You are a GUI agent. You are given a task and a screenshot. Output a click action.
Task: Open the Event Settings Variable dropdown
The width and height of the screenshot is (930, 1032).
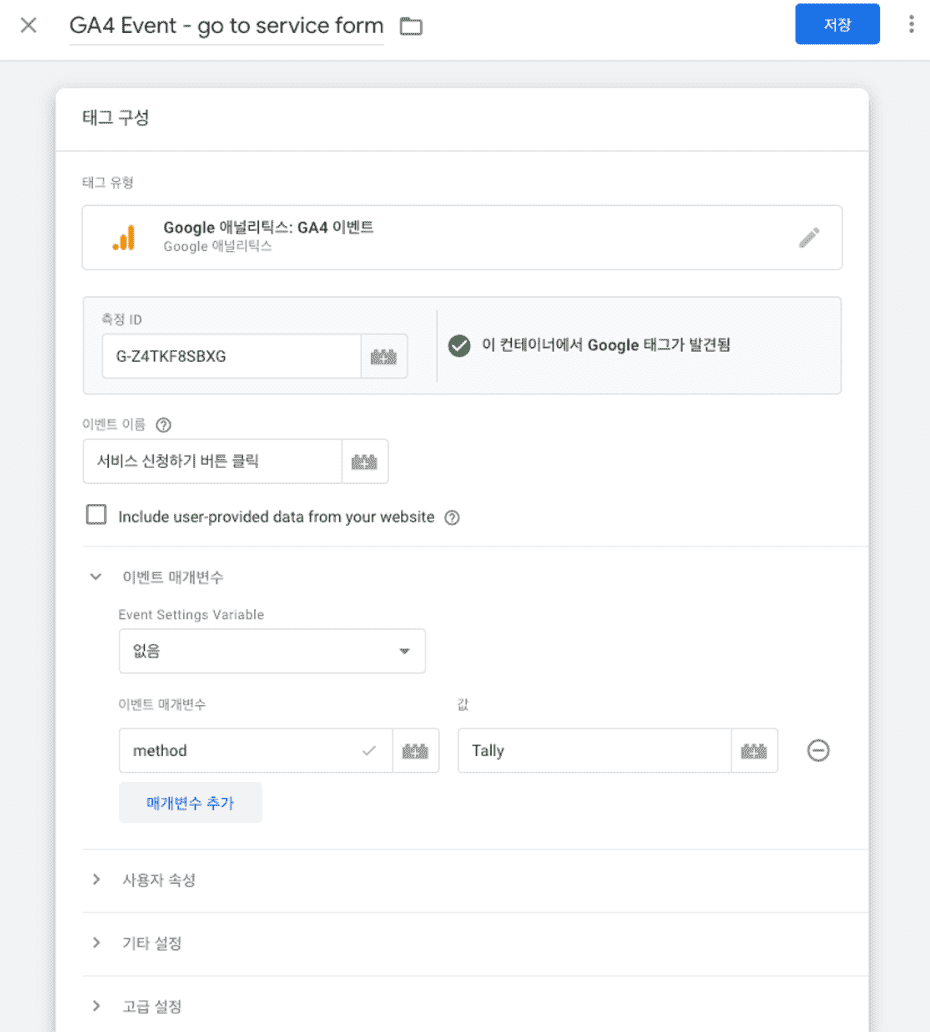(x=272, y=651)
